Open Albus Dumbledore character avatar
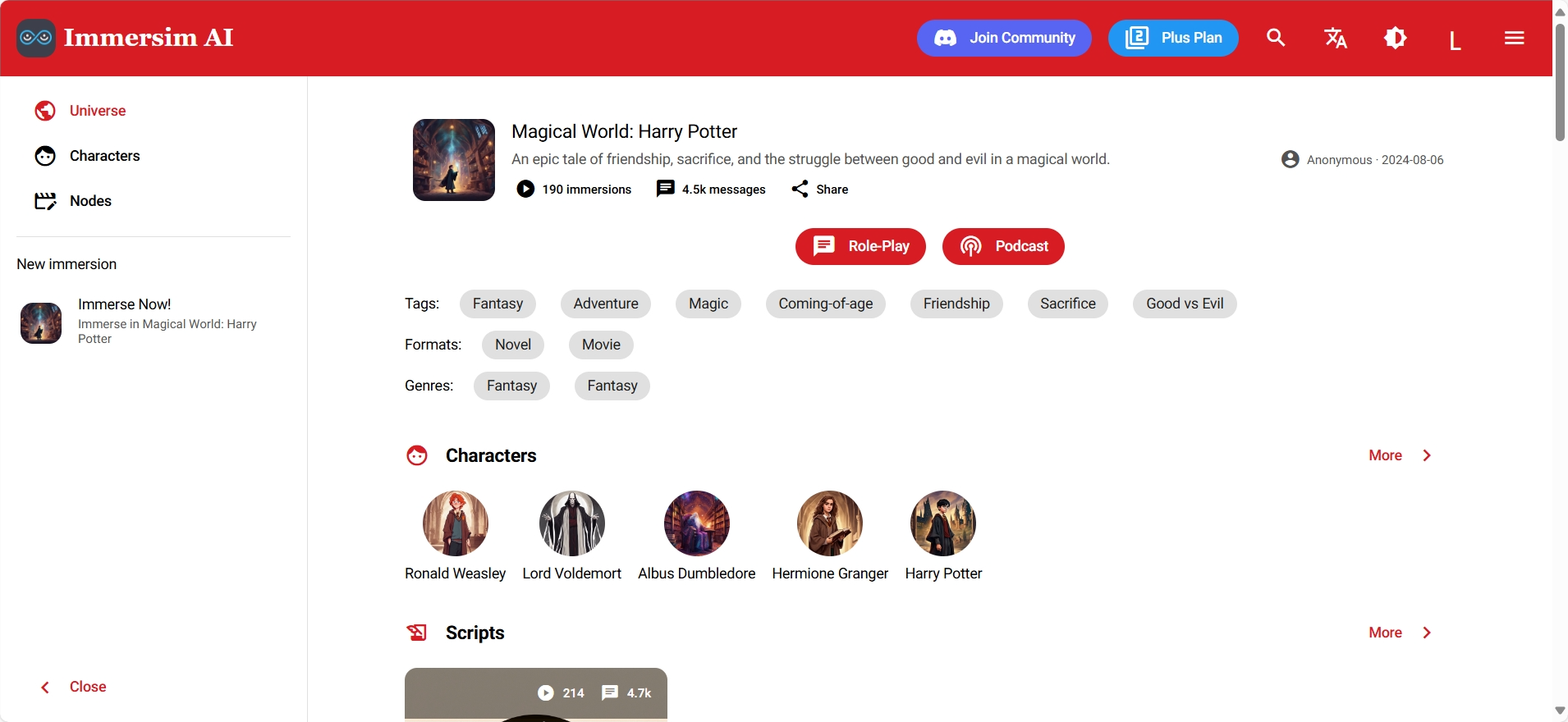This screenshot has width=1568, height=722. pyautogui.click(x=697, y=523)
